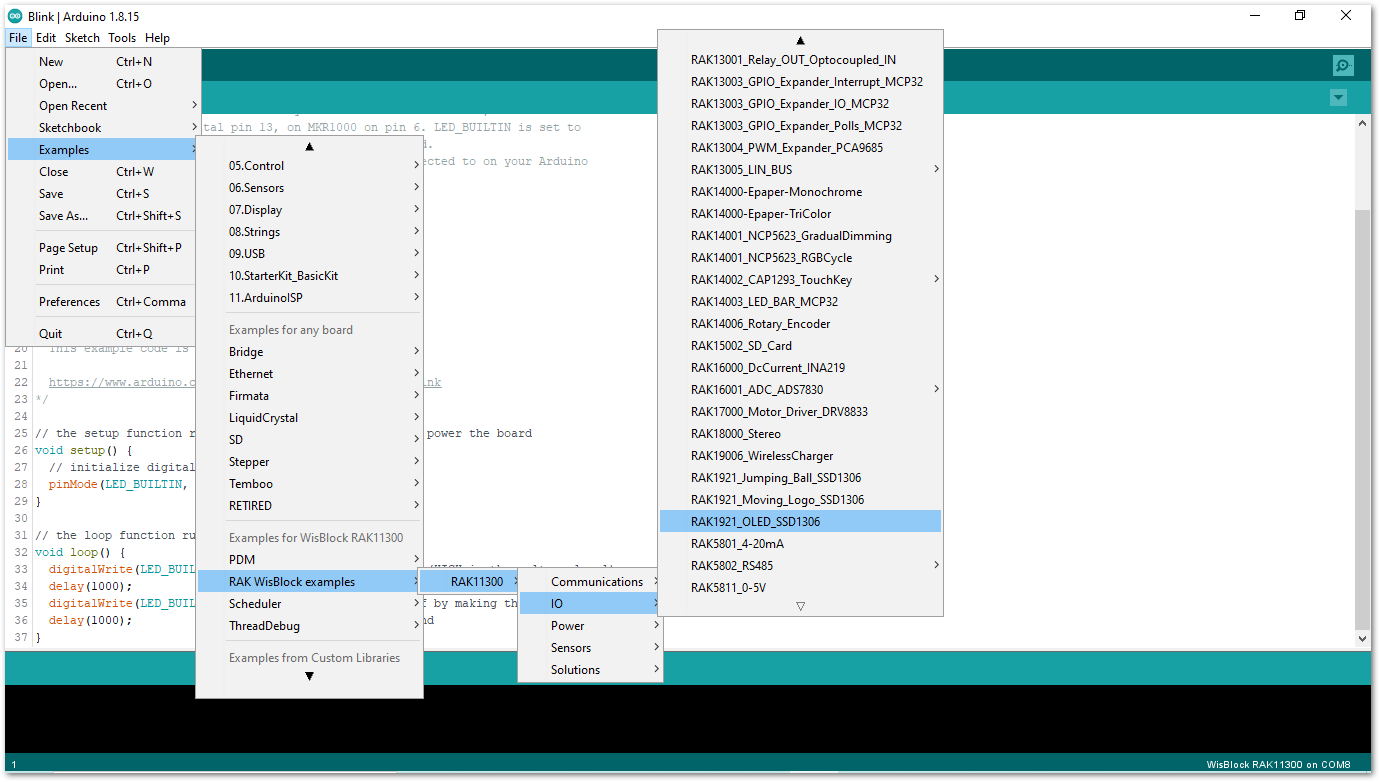1380x782 pixels.
Task: Expand RAK14002_CAP1293_TouchKey submenu
Action: [800, 280]
